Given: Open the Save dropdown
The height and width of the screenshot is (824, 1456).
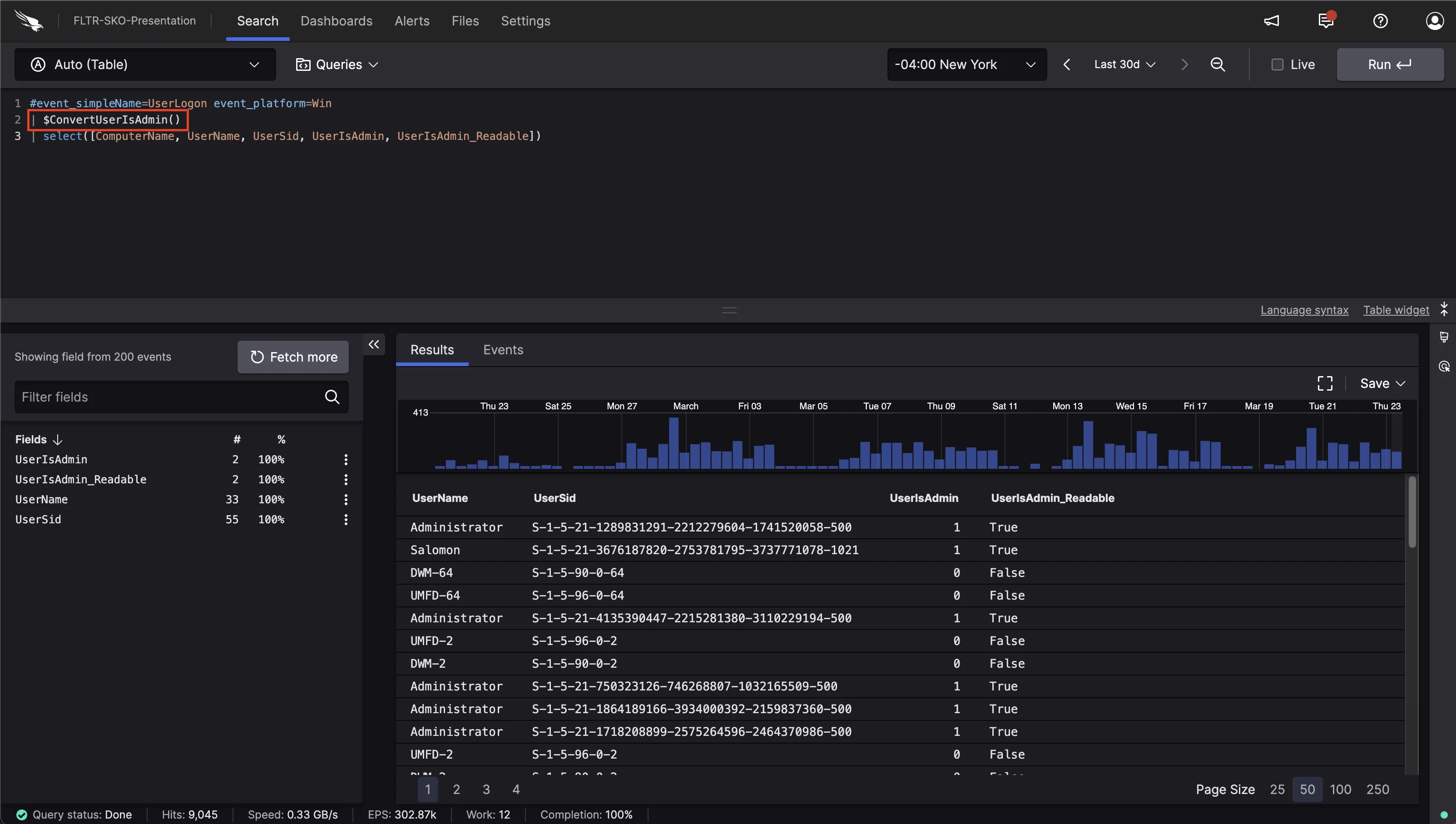Looking at the screenshot, I should pyautogui.click(x=1382, y=383).
